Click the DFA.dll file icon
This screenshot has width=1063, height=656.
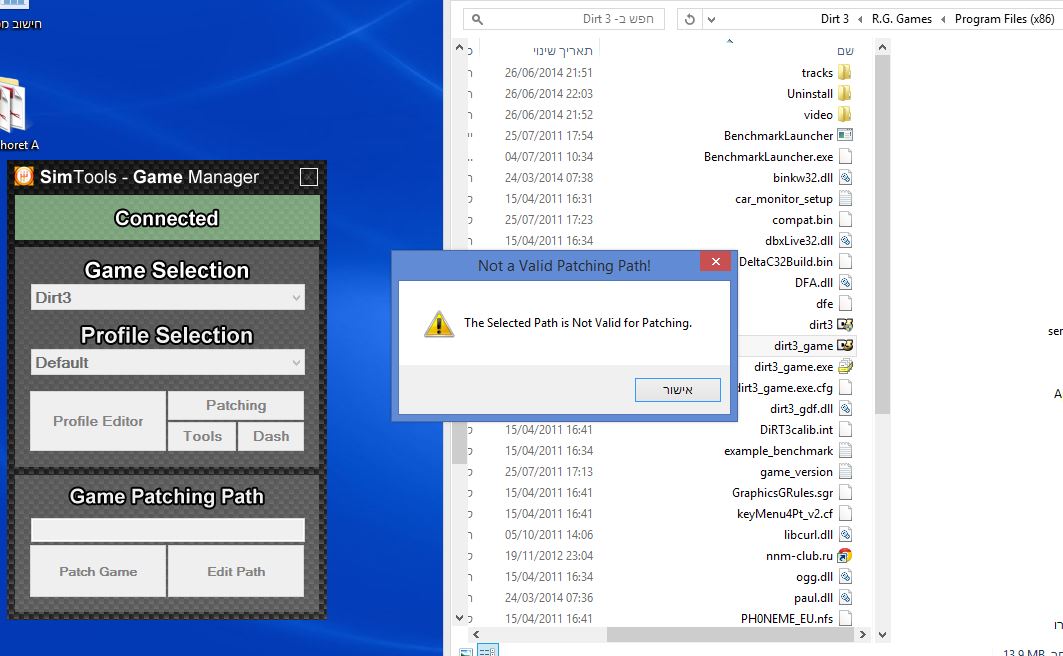845,282
